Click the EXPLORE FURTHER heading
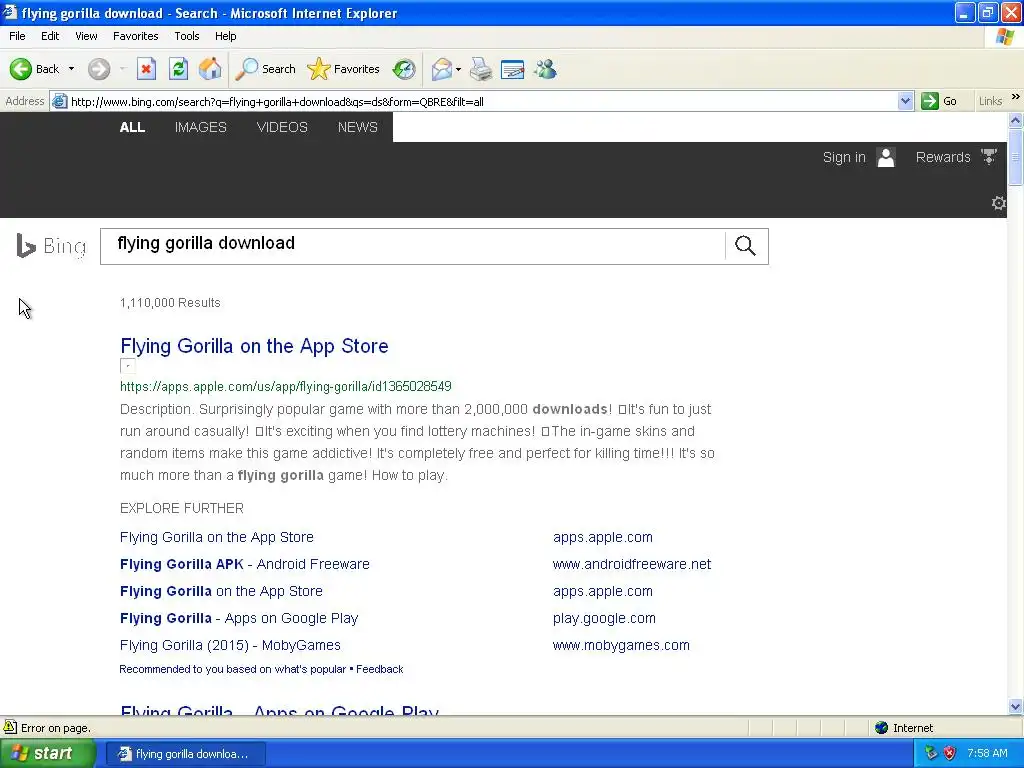 tap(182, 508)
